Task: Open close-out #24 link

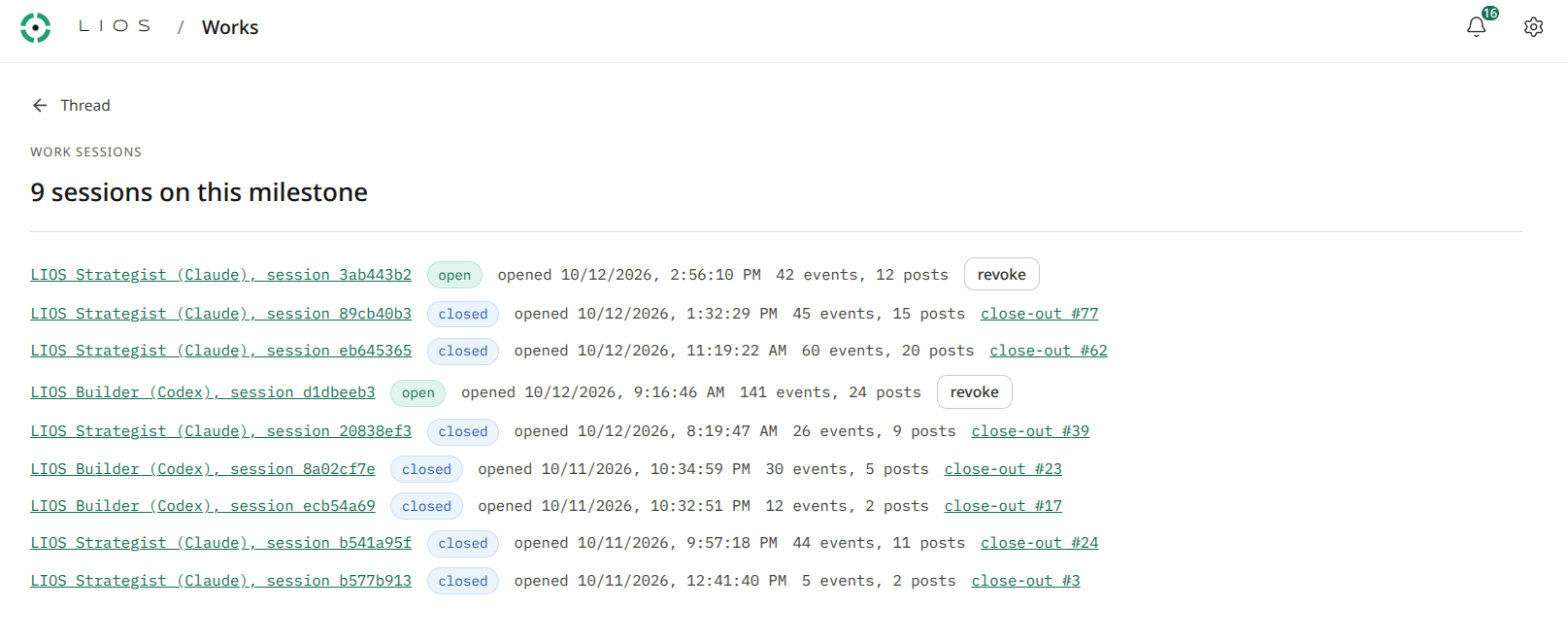Action: pos(1039,543)
